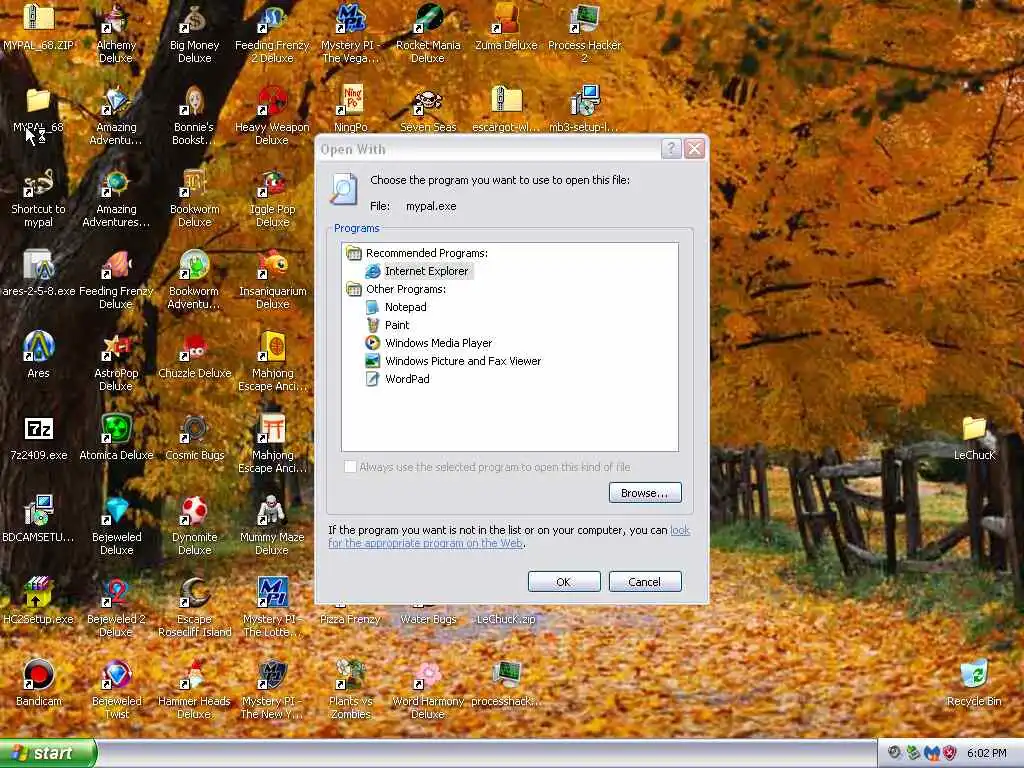Click the red shield tray icon

pos(950,753)
